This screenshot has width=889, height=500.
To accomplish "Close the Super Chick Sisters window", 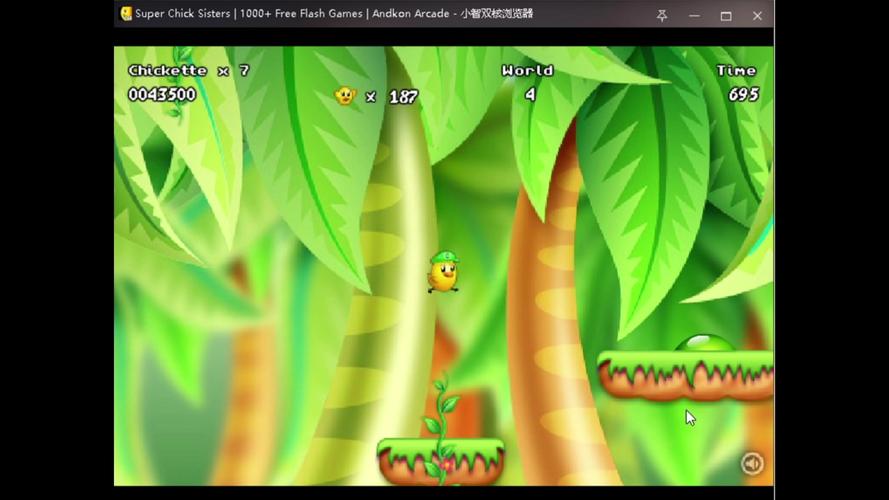I will pyautogui.click(x=757, y=15).
